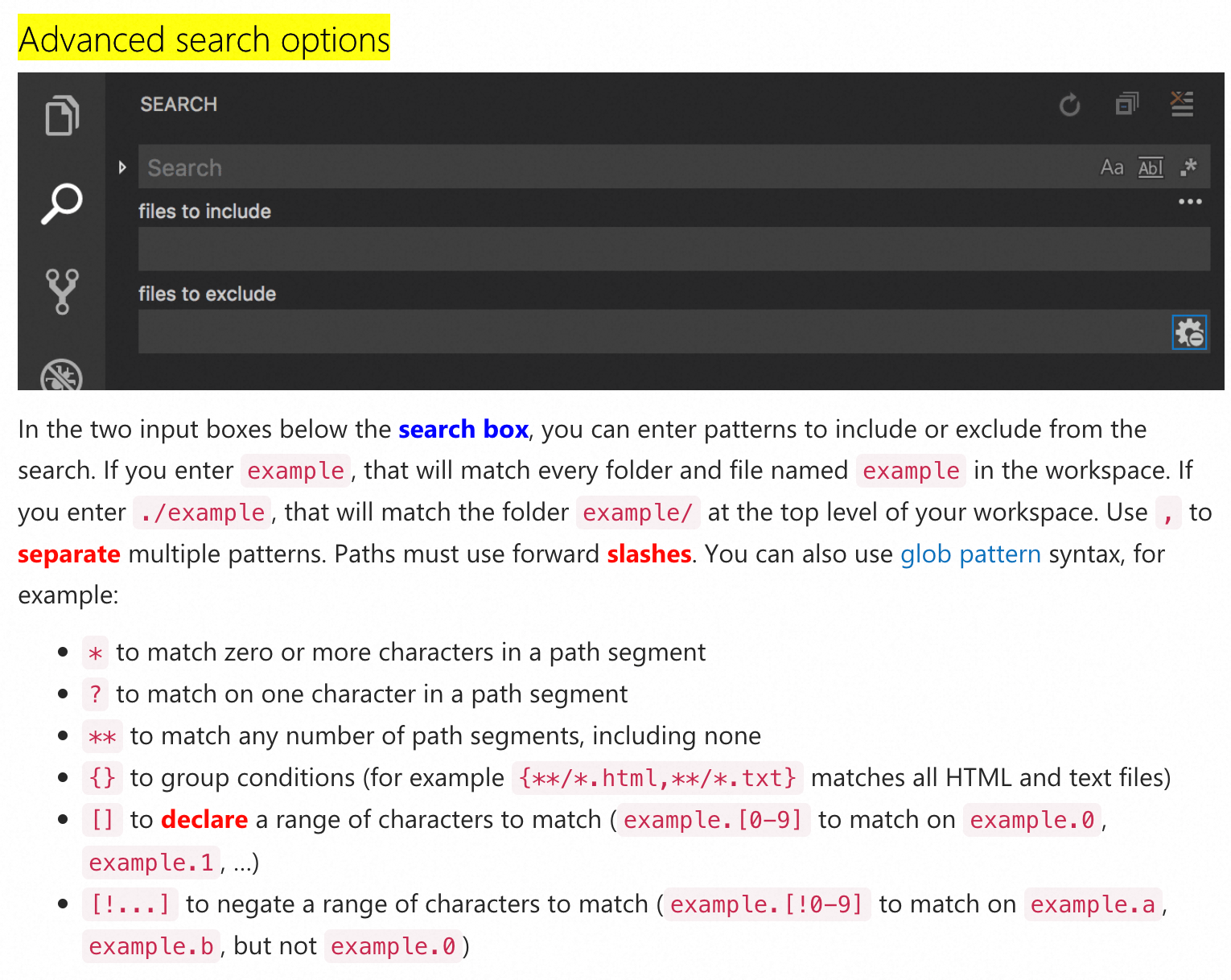The image size is (1231, 980).
Task: Click the SEARCH panel title
Action: pos(179,105)
